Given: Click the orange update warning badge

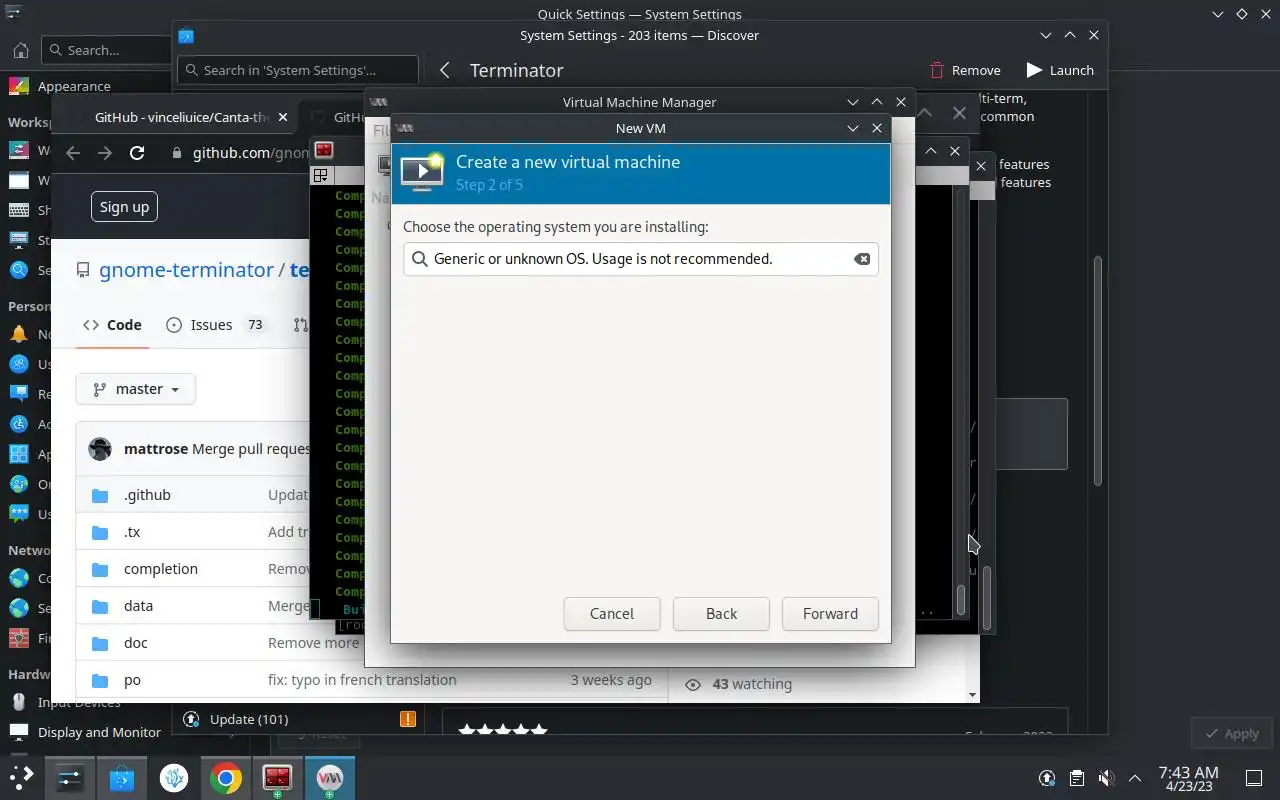Looking at the screenshot, I should coord(407,719).
